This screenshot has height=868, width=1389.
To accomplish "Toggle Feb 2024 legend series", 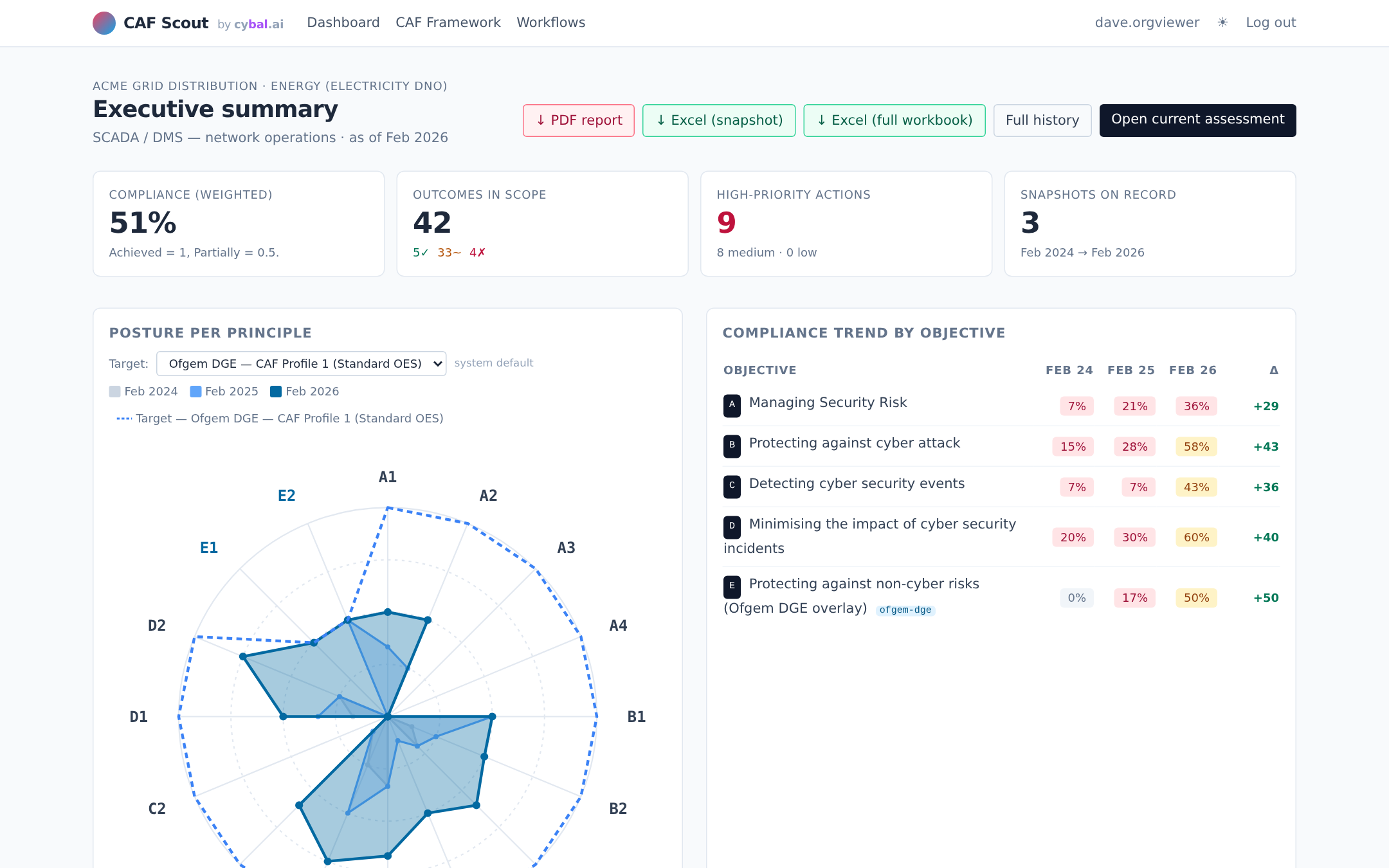I will tap(143, 392).
